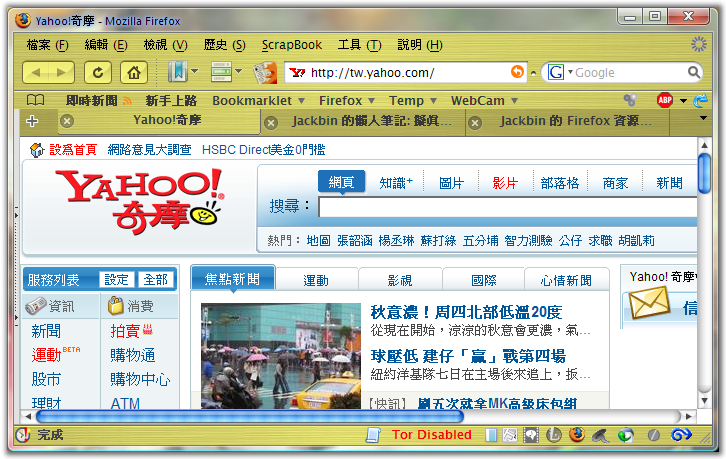Viewport: 726px width, 459px height.
Task: Click the newspaper-and-fox toolbar icon
Action: point(265,73)
